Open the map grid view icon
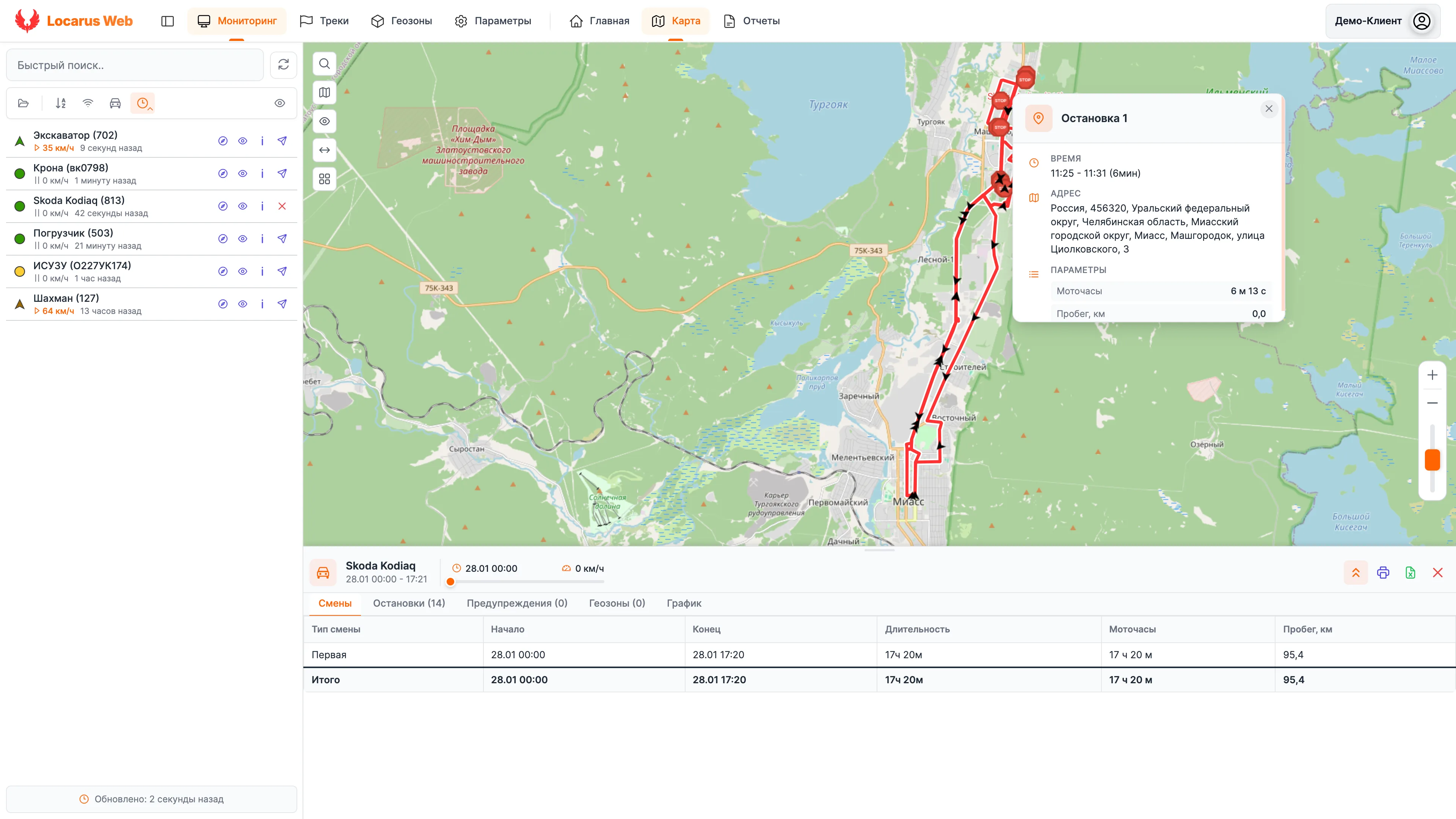Screen dimensions: 1456x819 click(x=325, y=179)
